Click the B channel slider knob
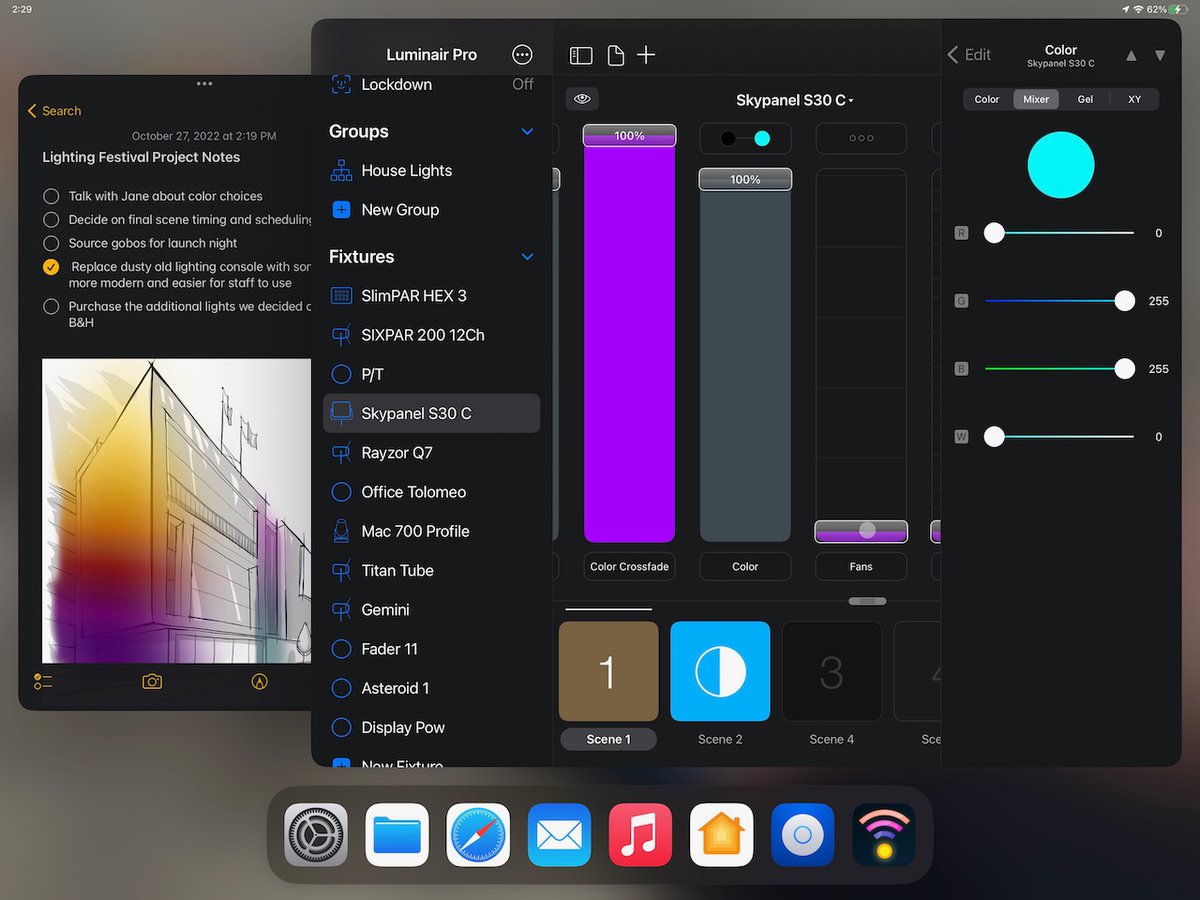1200x900 pixels. [x=1125, y=369]
